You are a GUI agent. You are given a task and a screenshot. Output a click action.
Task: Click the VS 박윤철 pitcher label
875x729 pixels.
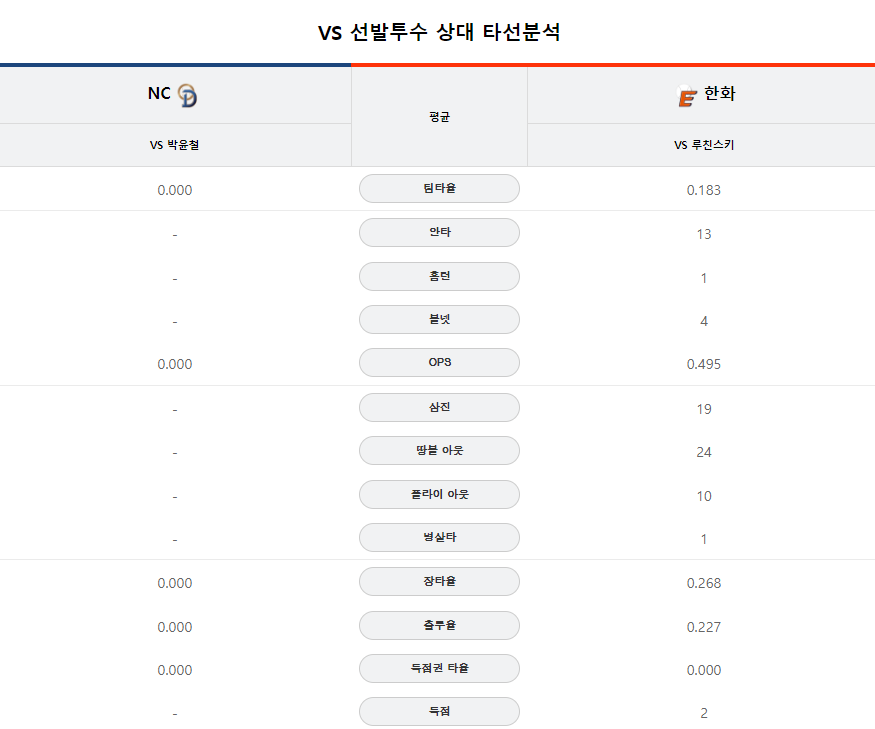pyautogui.click(x=174, y=145)
